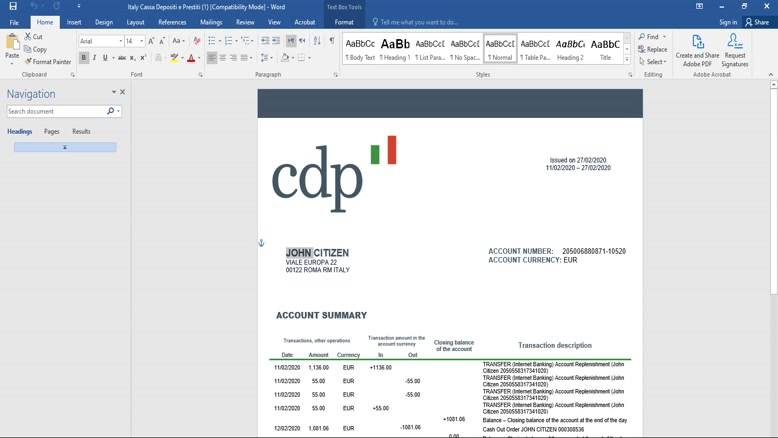This screenshot has width=778, height=438.
Task: Click the Share button
Action: click(x=757, y=22)
